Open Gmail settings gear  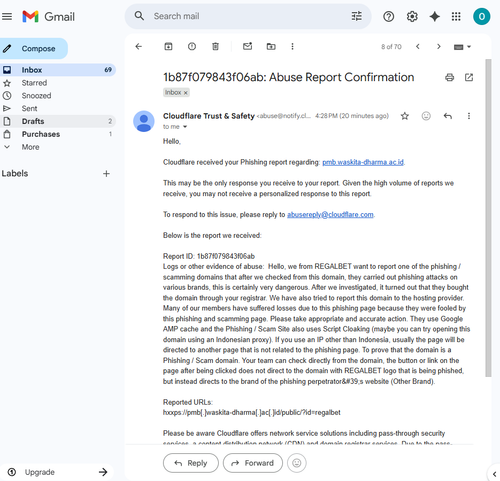(x=412, y=16)
